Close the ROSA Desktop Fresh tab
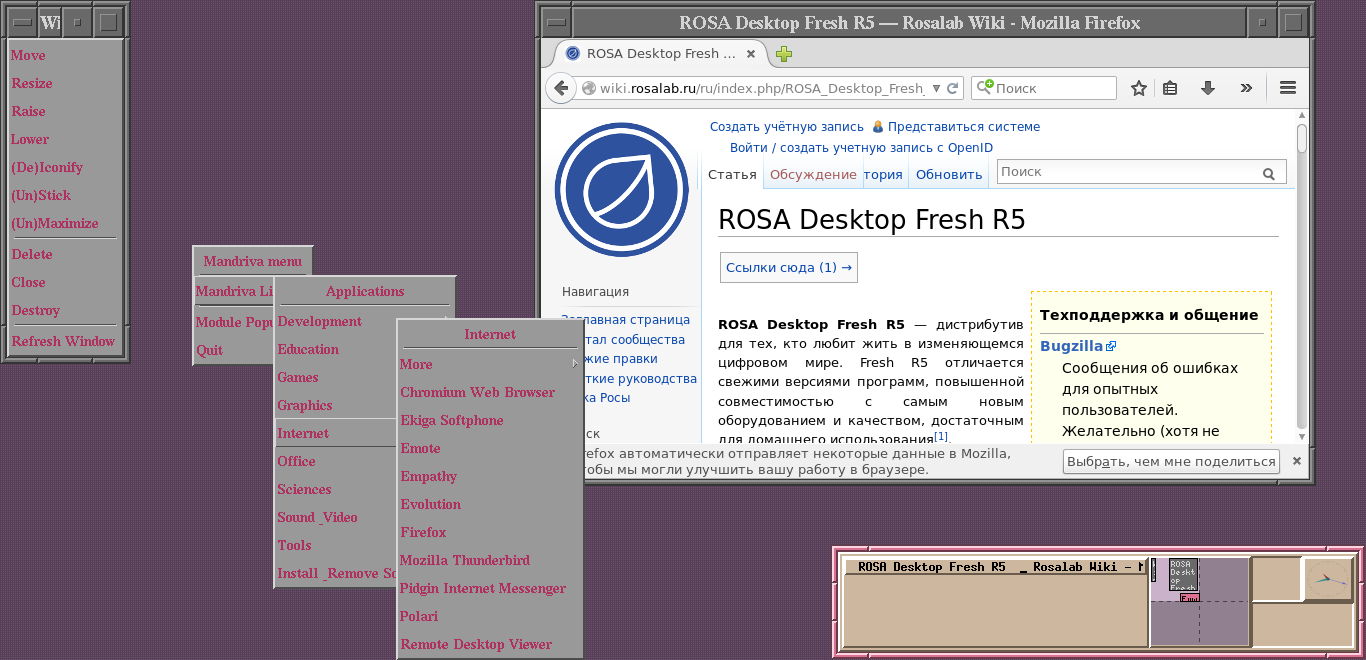The height and width of the screenshot is (660, 1366). (x=752, y=54)
